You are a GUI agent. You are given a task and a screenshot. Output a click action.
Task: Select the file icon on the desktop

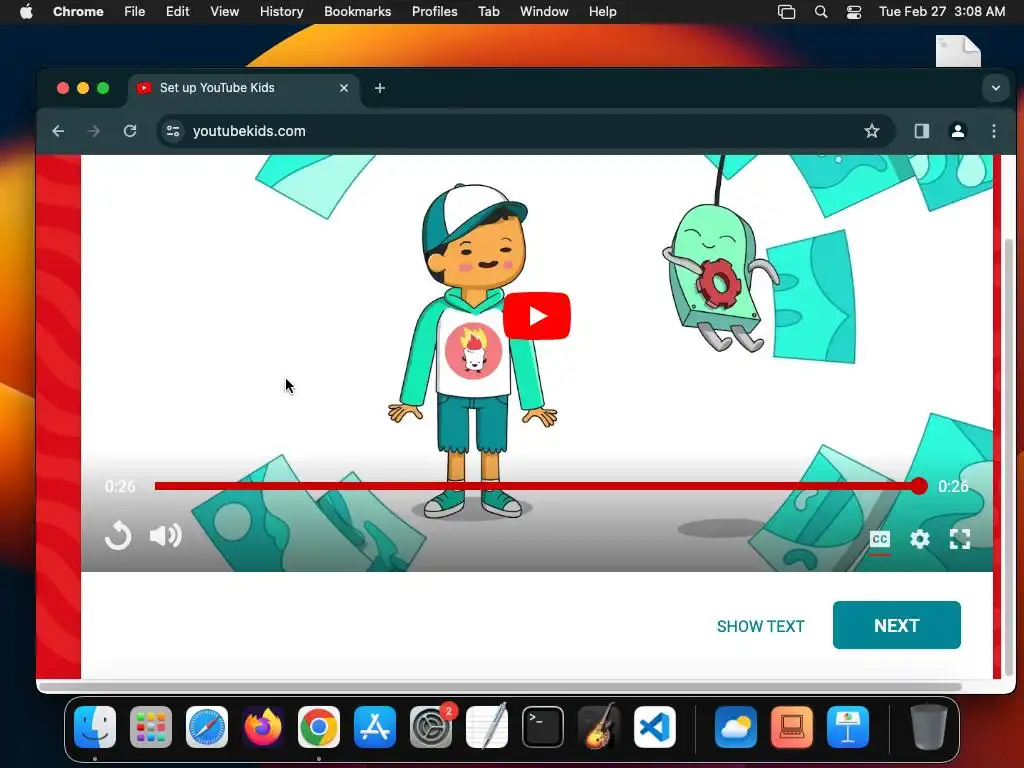tap(958, 51)
